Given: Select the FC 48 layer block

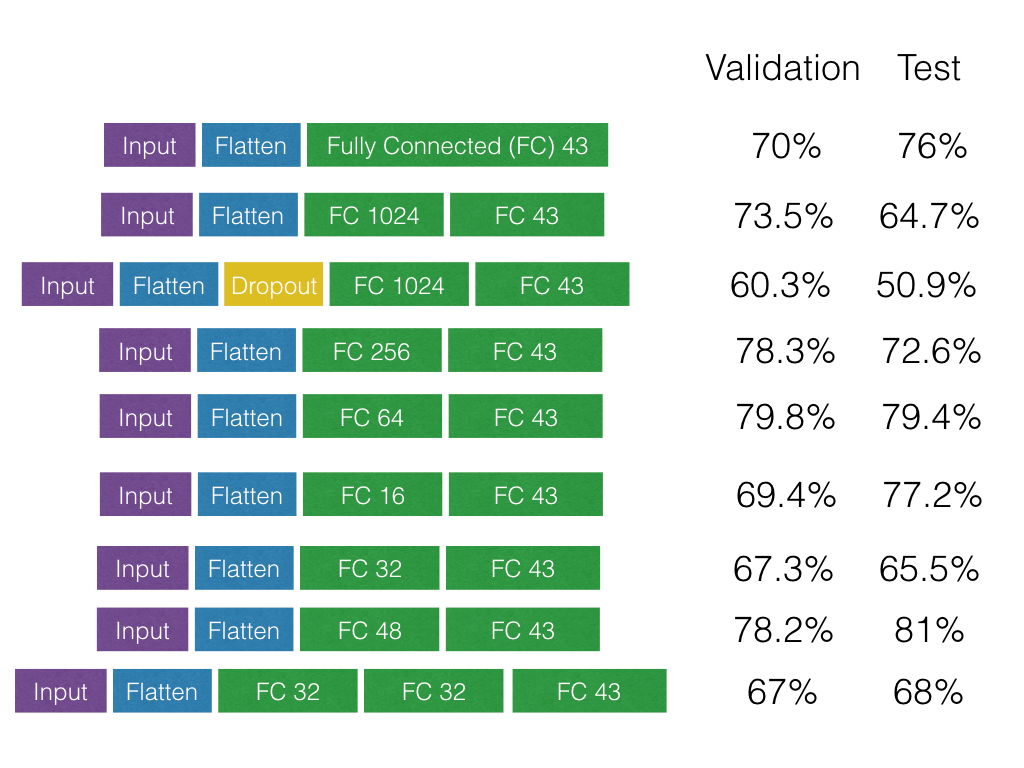Looking at the screenshot, I should tap(369, 631).
